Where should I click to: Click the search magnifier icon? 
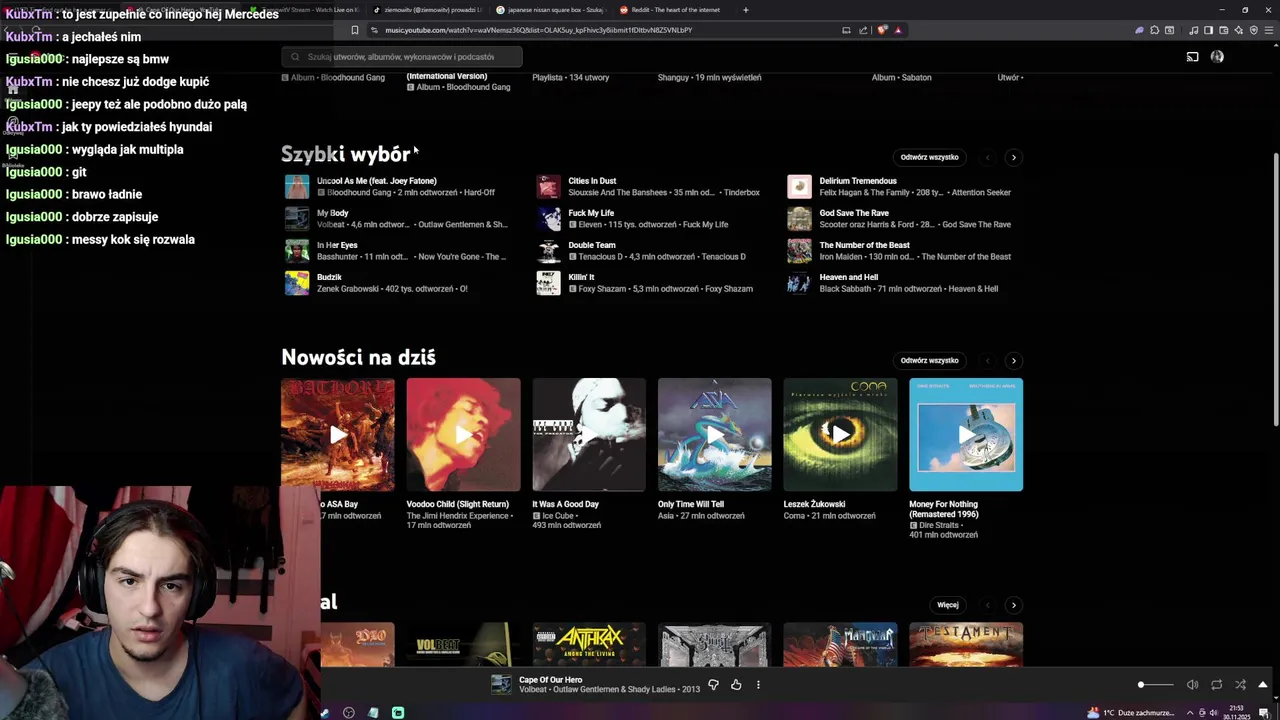pyautogui.click(x=295, y=57)
